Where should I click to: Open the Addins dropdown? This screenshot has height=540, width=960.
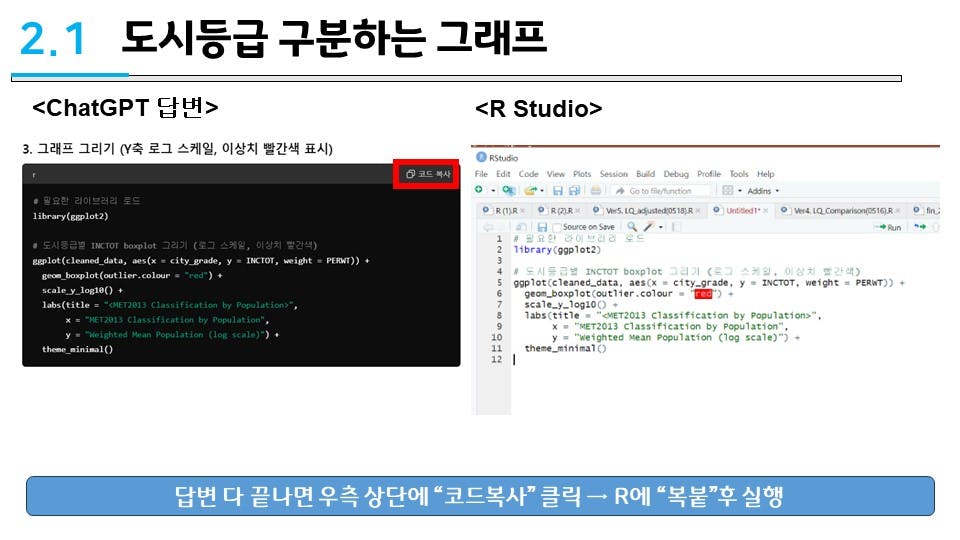[x=763, y=191]
